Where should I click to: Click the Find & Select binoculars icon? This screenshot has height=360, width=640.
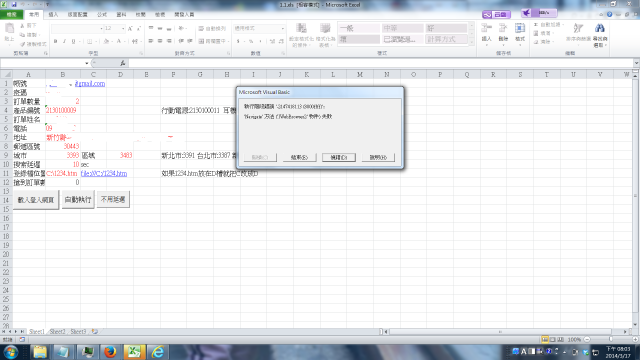[600, 29]
